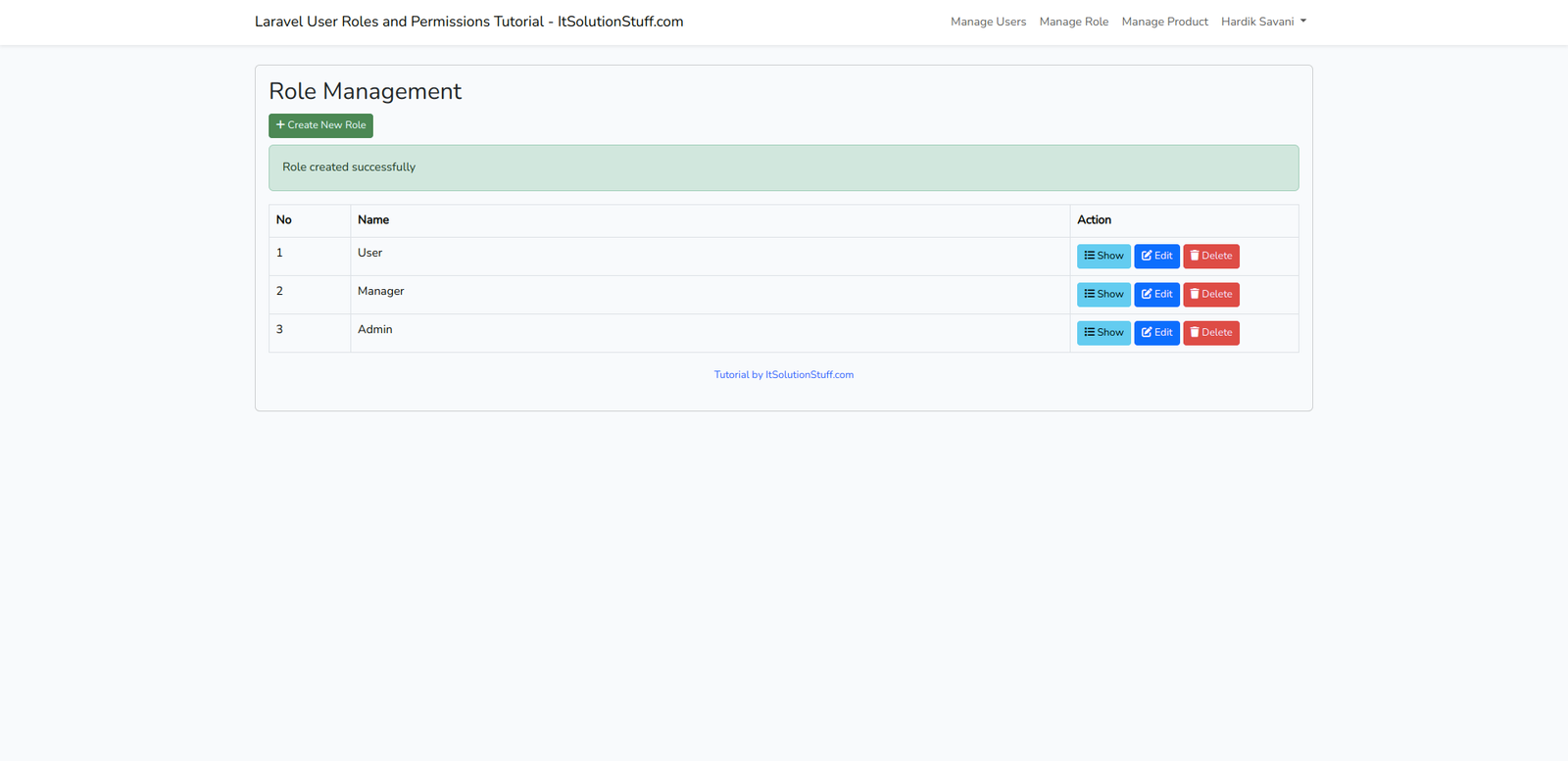The height and width of the screenshot is (761, 1568).
Task: Click the trash icon in Admin row
Action: [x=1195, y=332]
